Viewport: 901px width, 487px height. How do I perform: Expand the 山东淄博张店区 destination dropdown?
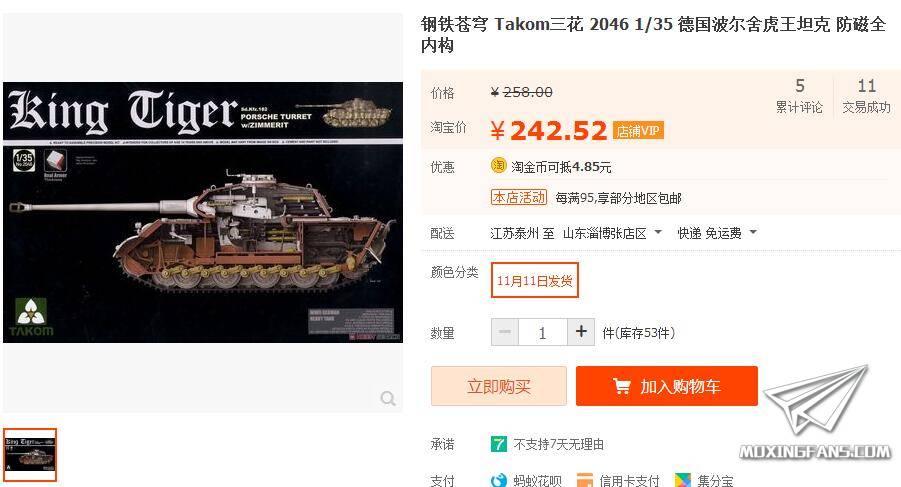coord(612,233)
